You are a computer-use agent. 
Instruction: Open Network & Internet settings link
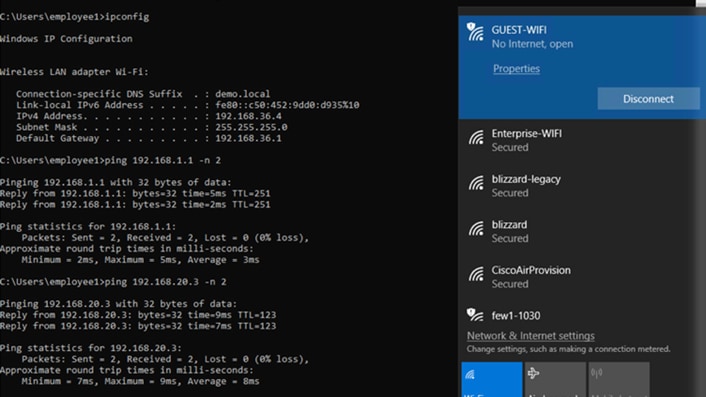tap(530, 336)
